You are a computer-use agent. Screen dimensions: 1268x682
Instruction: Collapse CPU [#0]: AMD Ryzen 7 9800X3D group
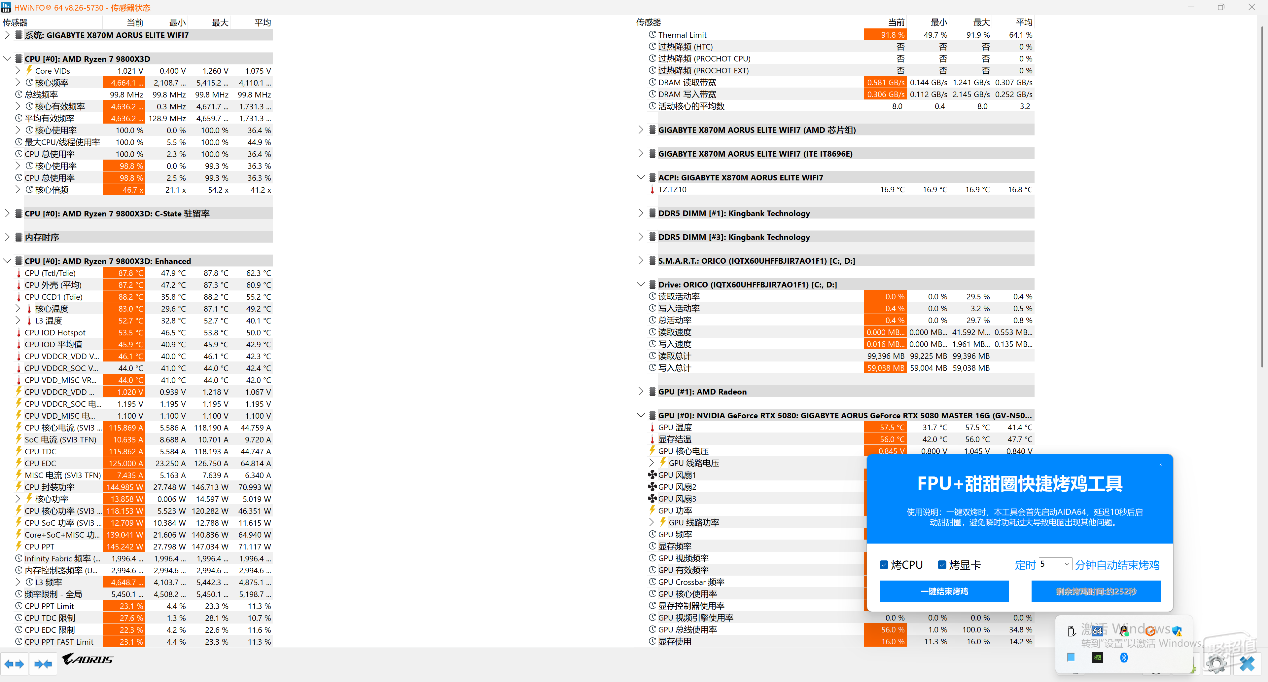pos(7,59)
